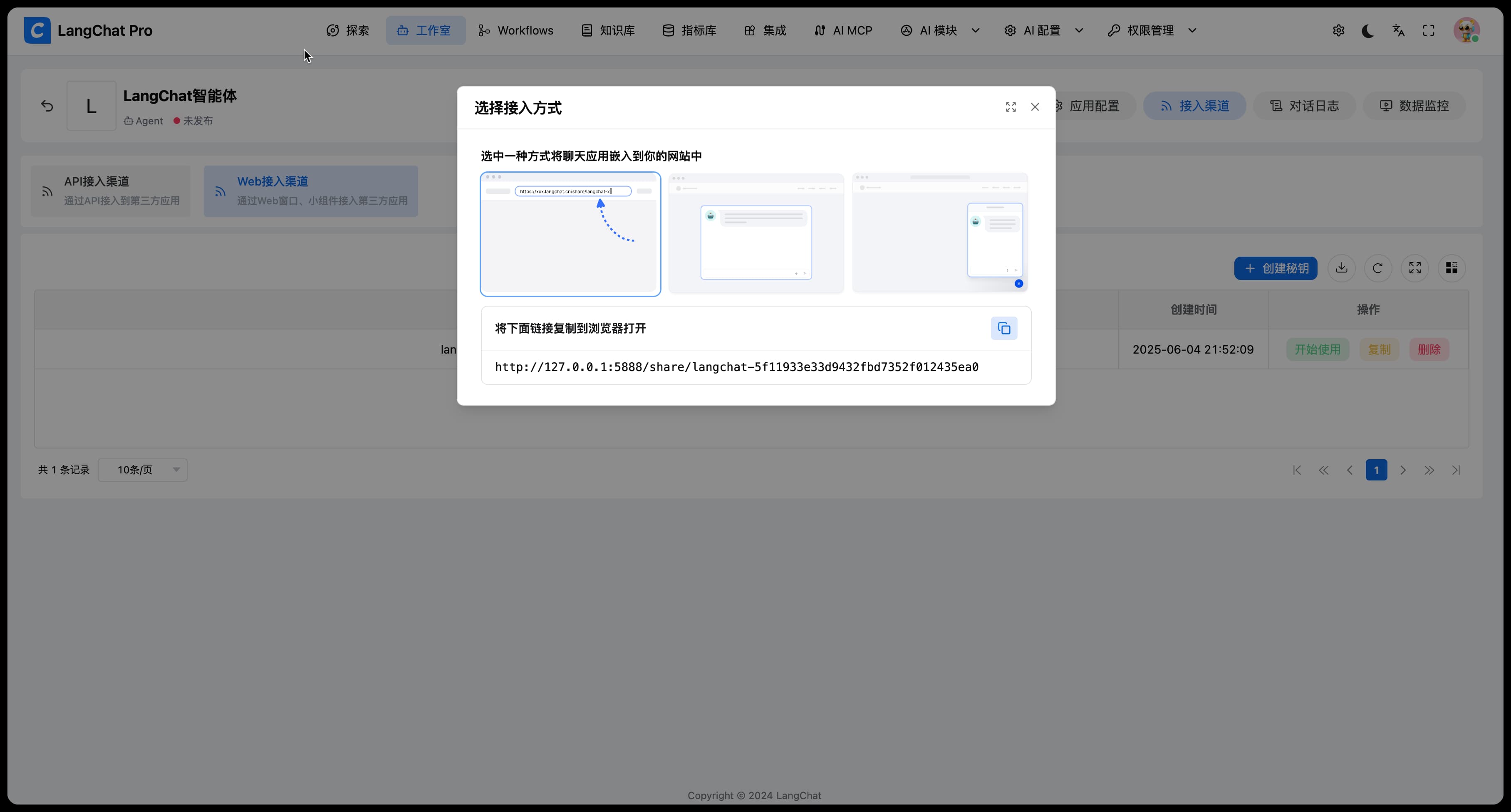Open the Workflows menu item
1511x812 pixels.
click(x=516, y=30)
